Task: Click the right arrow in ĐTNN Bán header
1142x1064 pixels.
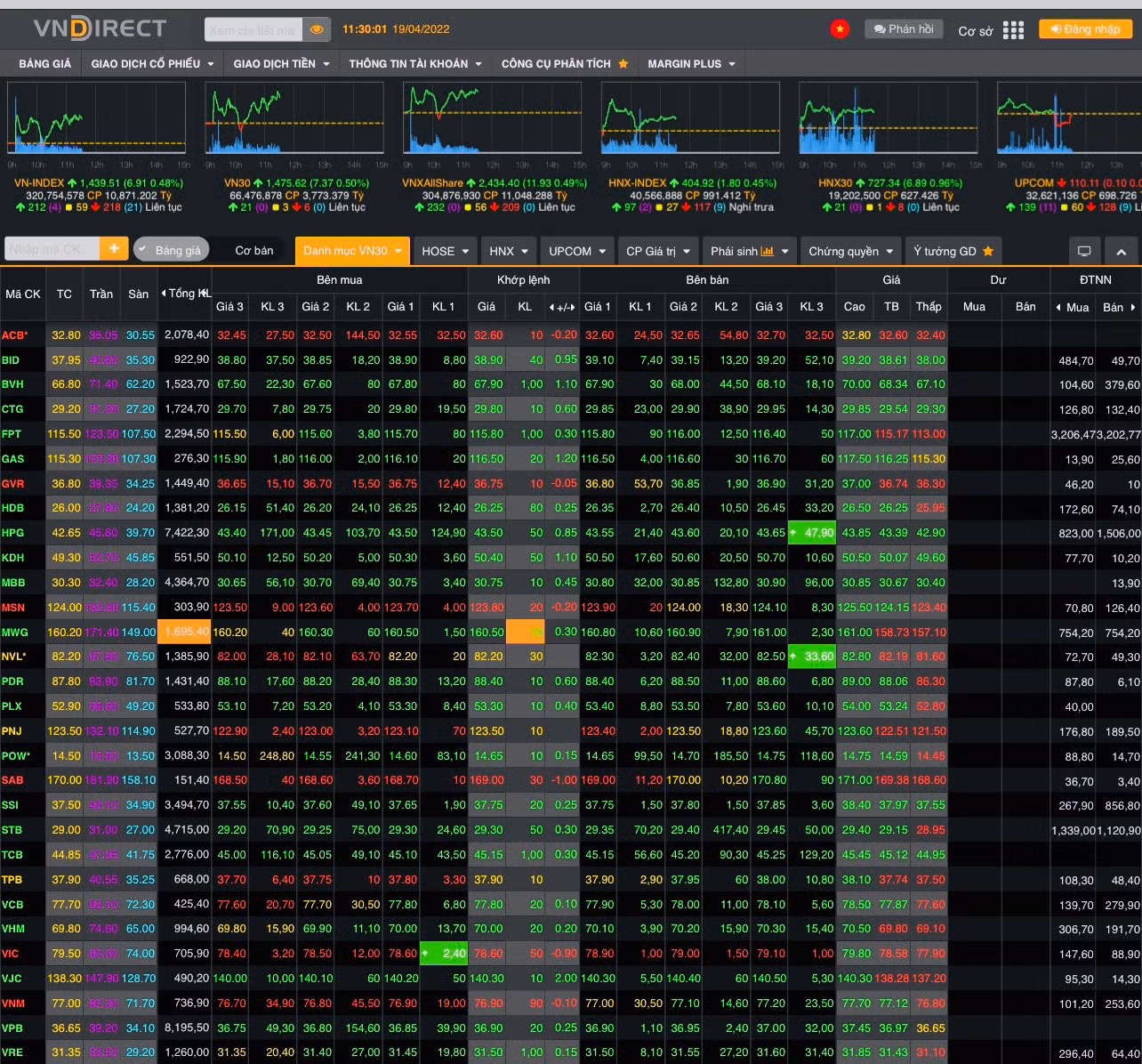Action: (x=1132, y=307)
